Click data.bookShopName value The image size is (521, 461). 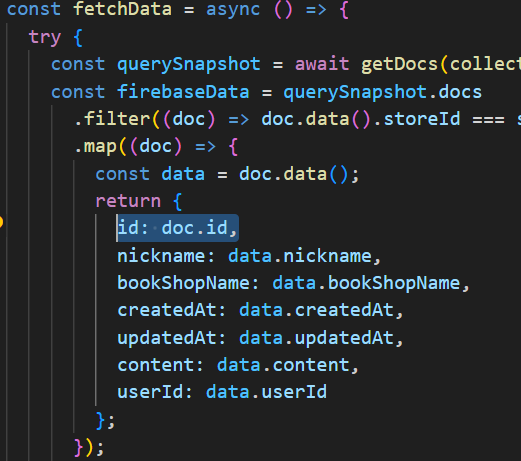[366, 283]
